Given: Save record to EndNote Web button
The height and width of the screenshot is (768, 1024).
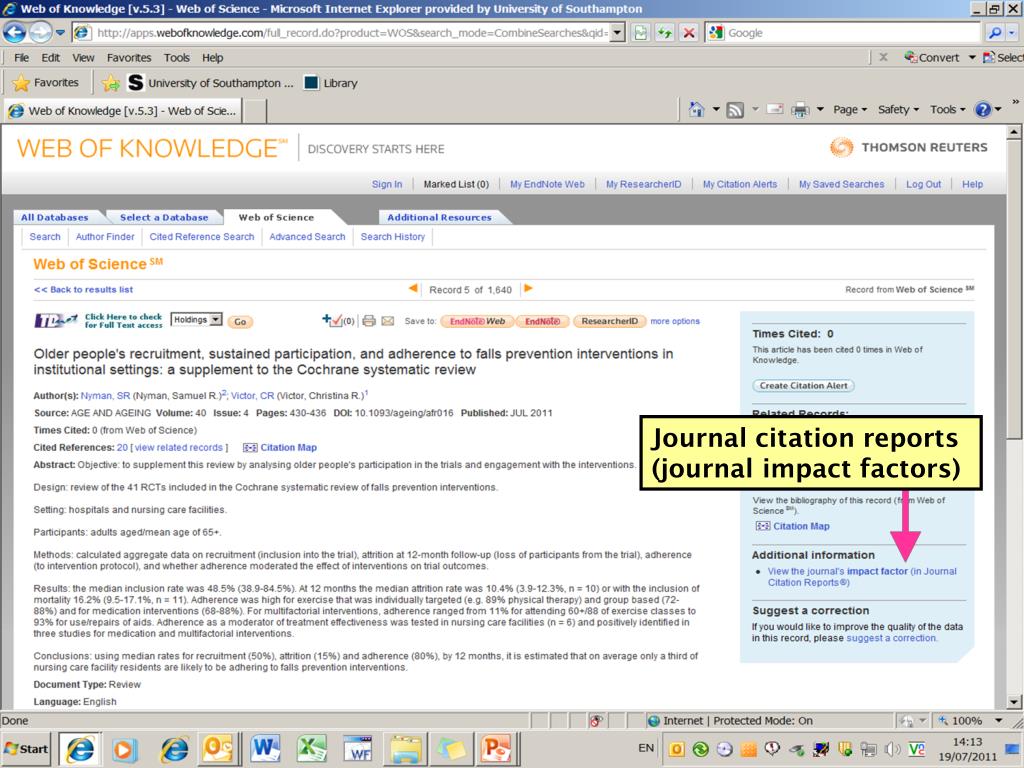Looking at the screenshot, I should click(x=477, y=321).
